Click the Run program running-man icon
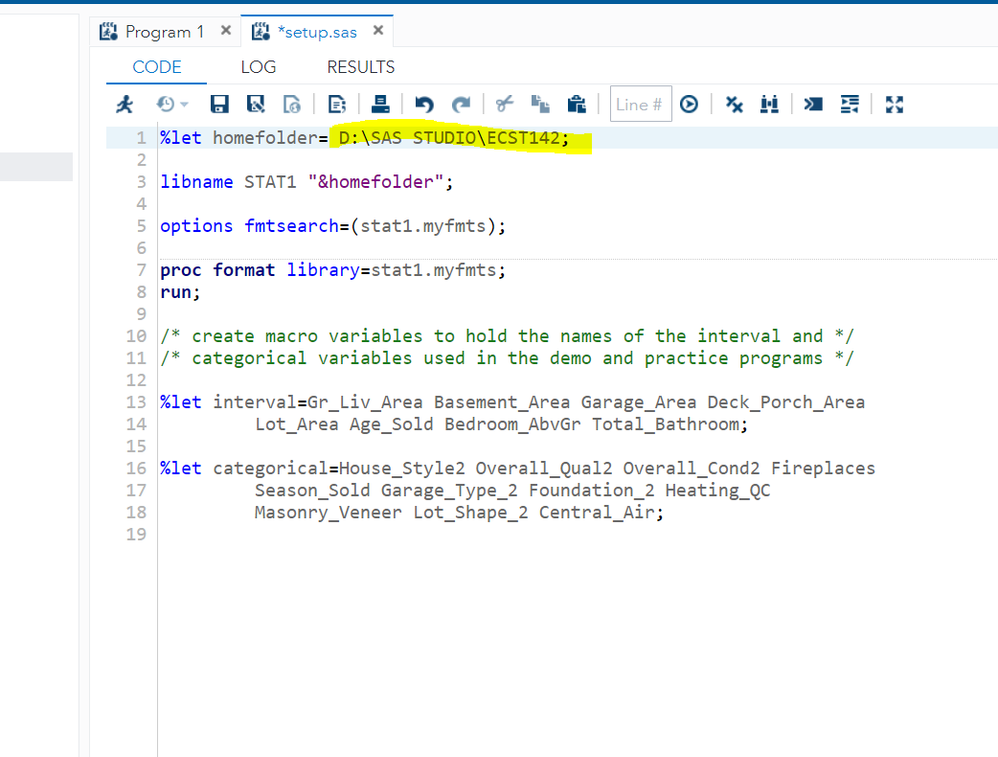 tap(125, 104)
